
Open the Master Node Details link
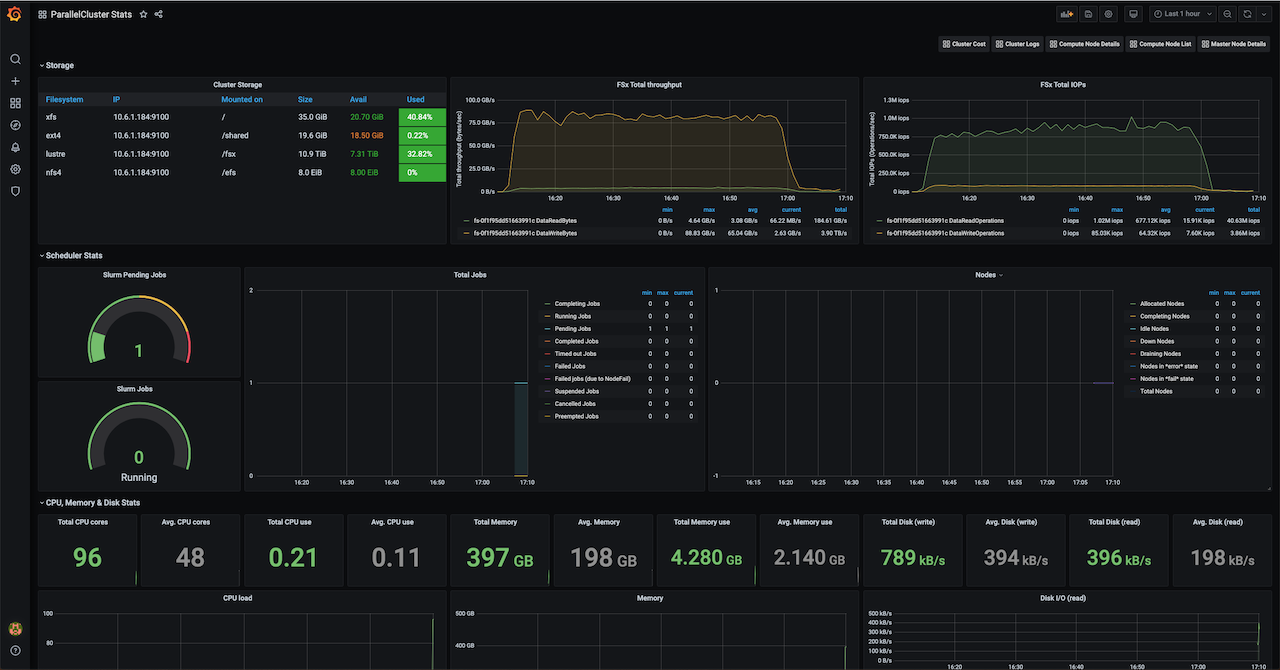1234,44
